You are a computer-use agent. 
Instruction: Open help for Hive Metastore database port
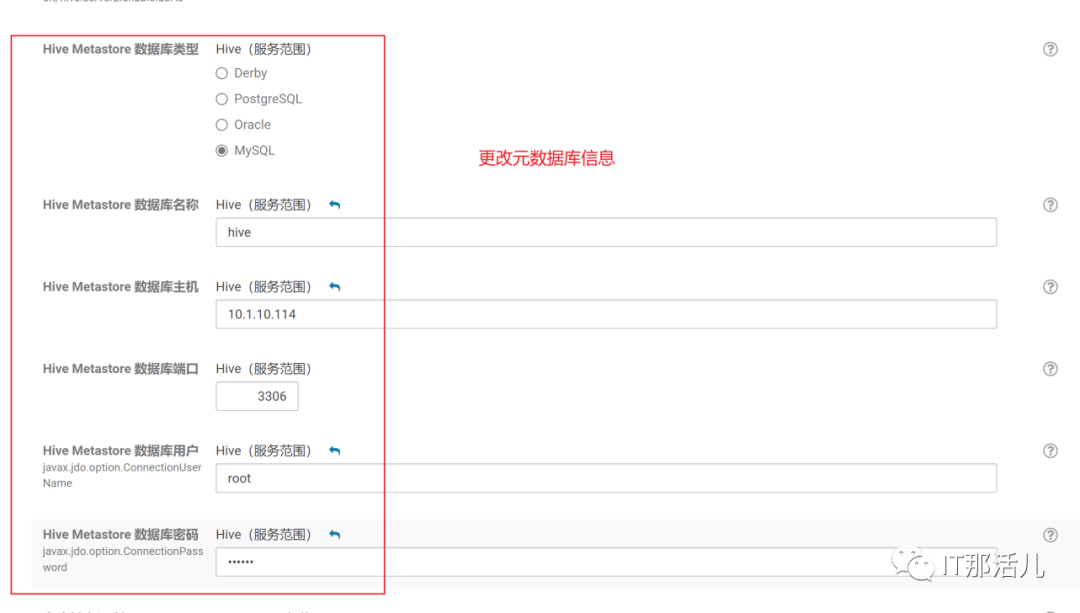click(1050, 368)
